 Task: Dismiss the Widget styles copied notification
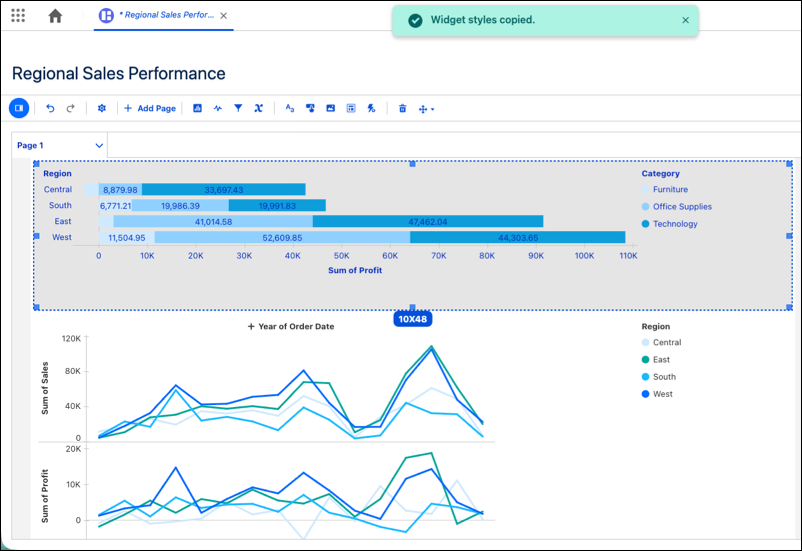[x=685, y=20]
